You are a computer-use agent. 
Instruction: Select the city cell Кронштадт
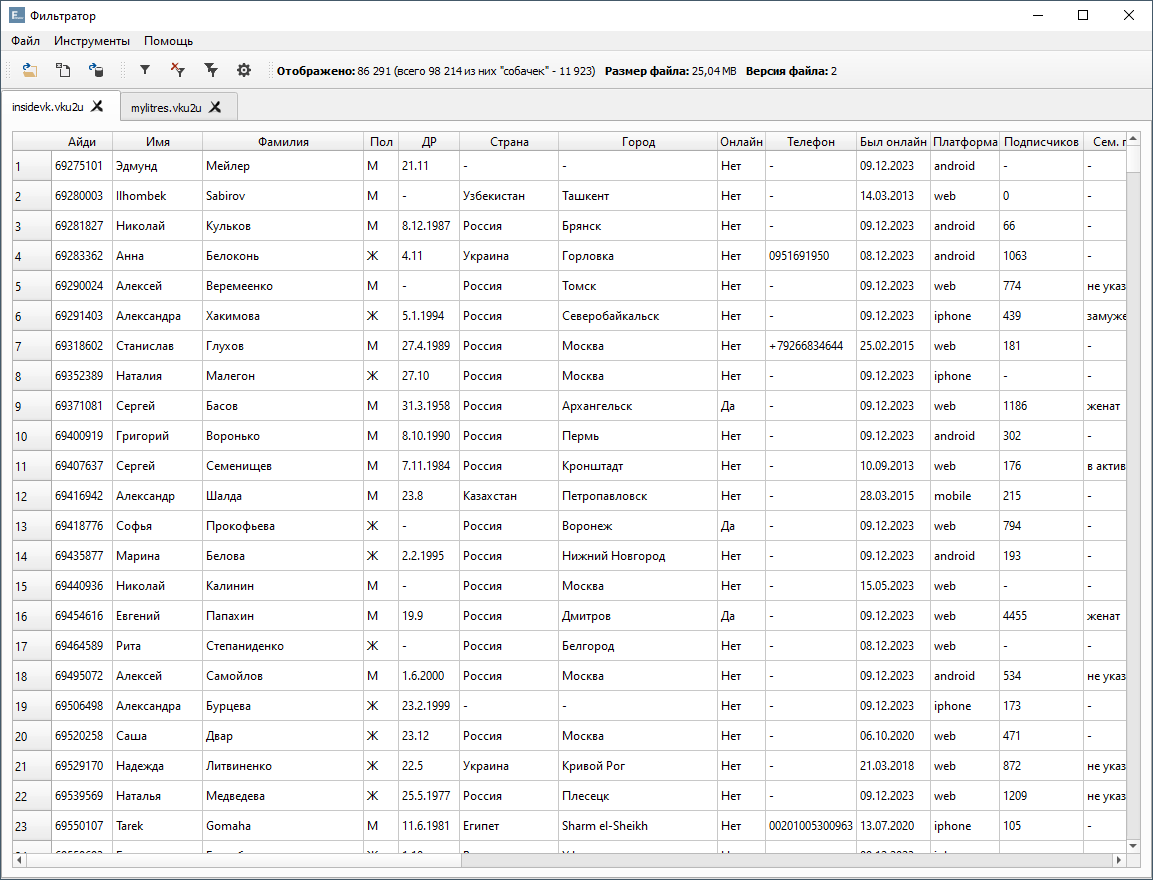pos(638,466)
